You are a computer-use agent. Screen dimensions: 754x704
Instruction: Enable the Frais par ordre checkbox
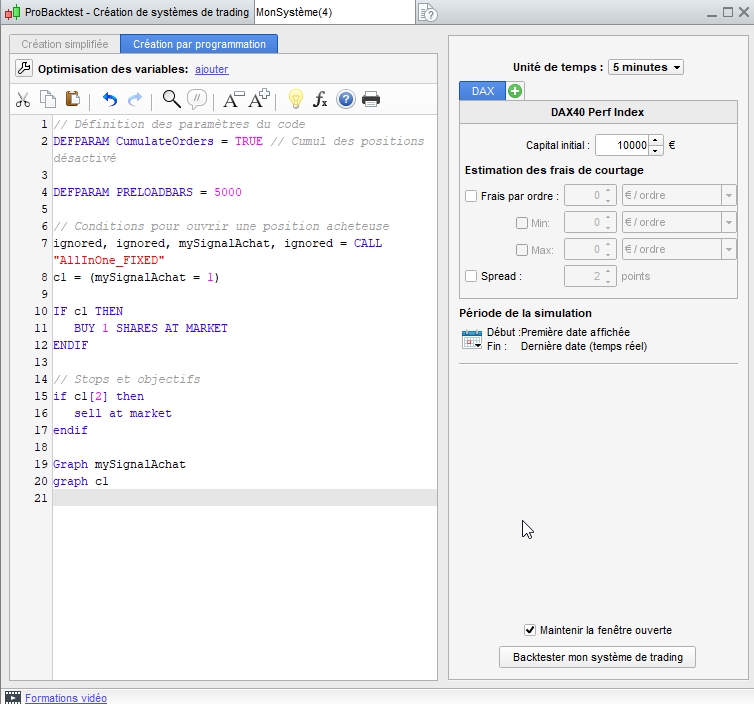coord(471,196)
